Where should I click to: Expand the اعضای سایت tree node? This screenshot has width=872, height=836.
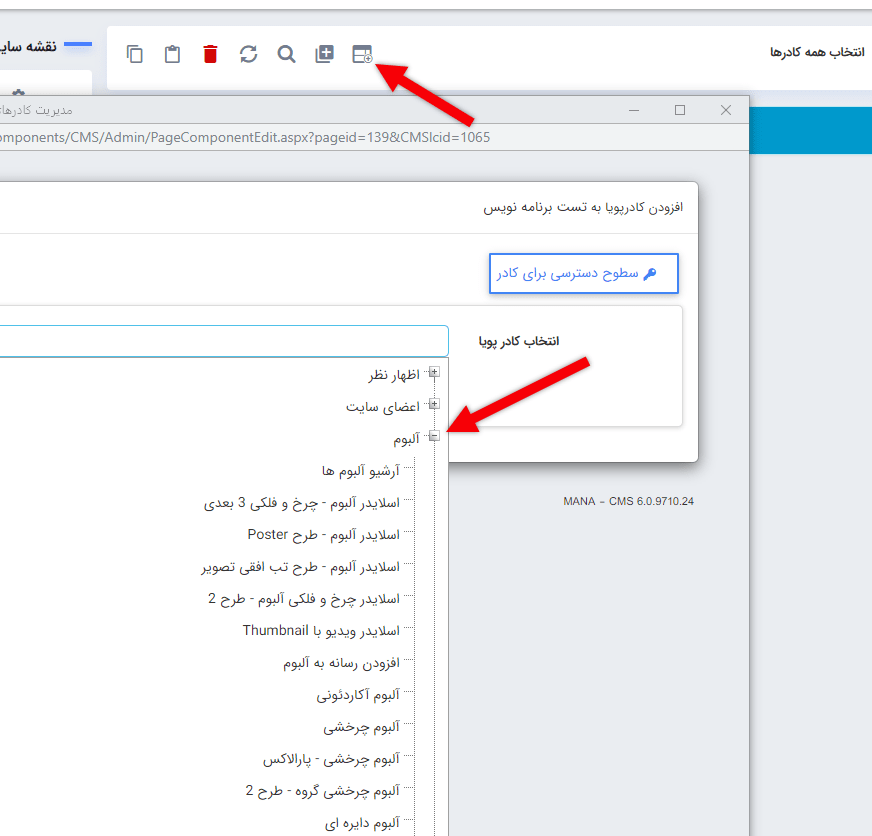(434, 404)
